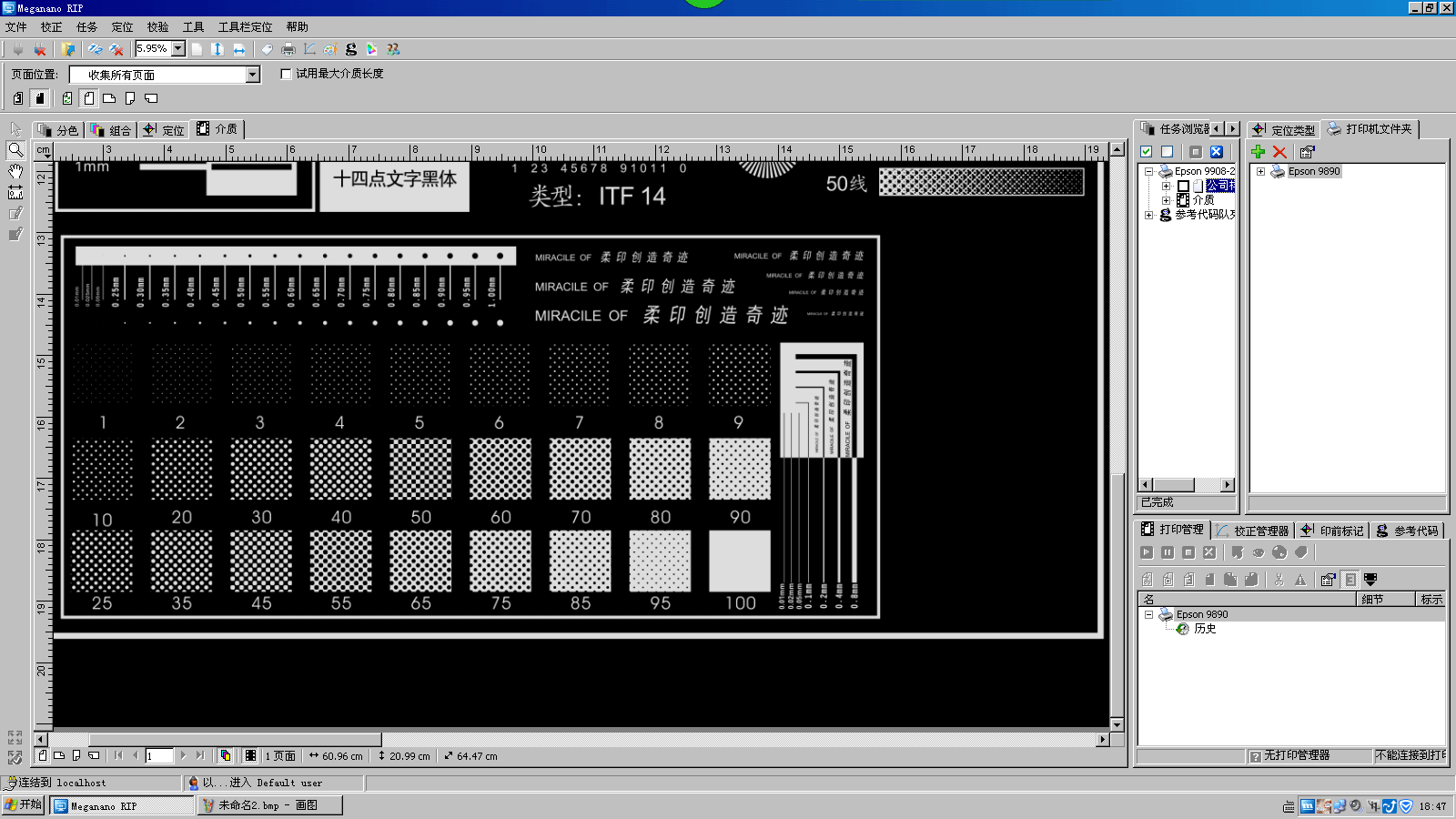
Task: Click the properties icon in print manager toolbar
Action: (x=1328, y=579)
